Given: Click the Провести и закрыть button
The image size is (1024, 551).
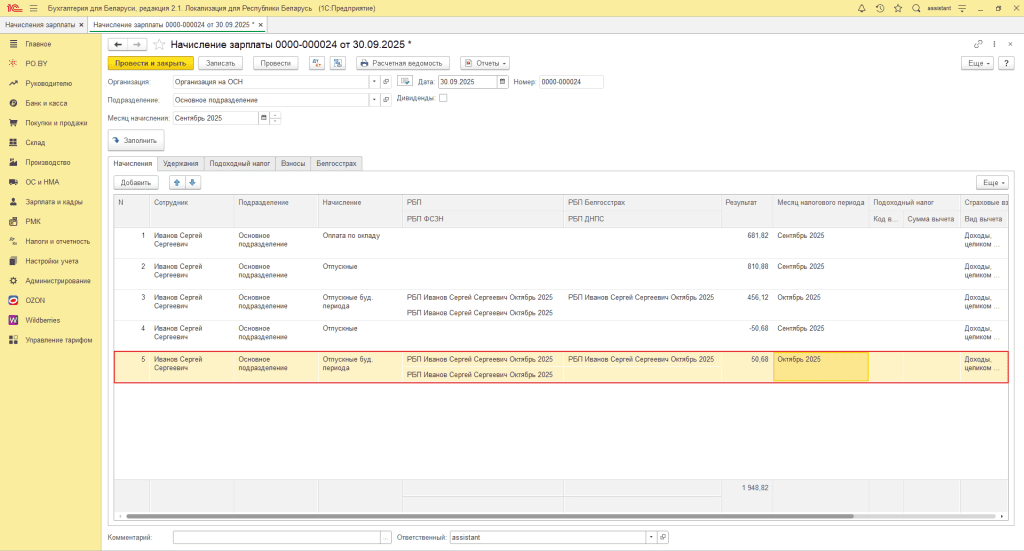Looking at the screenshot, I should pos(150,63).
